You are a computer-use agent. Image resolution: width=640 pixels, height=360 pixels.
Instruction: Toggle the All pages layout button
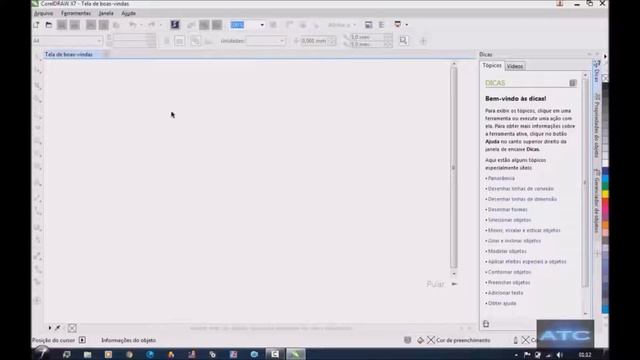196,41
